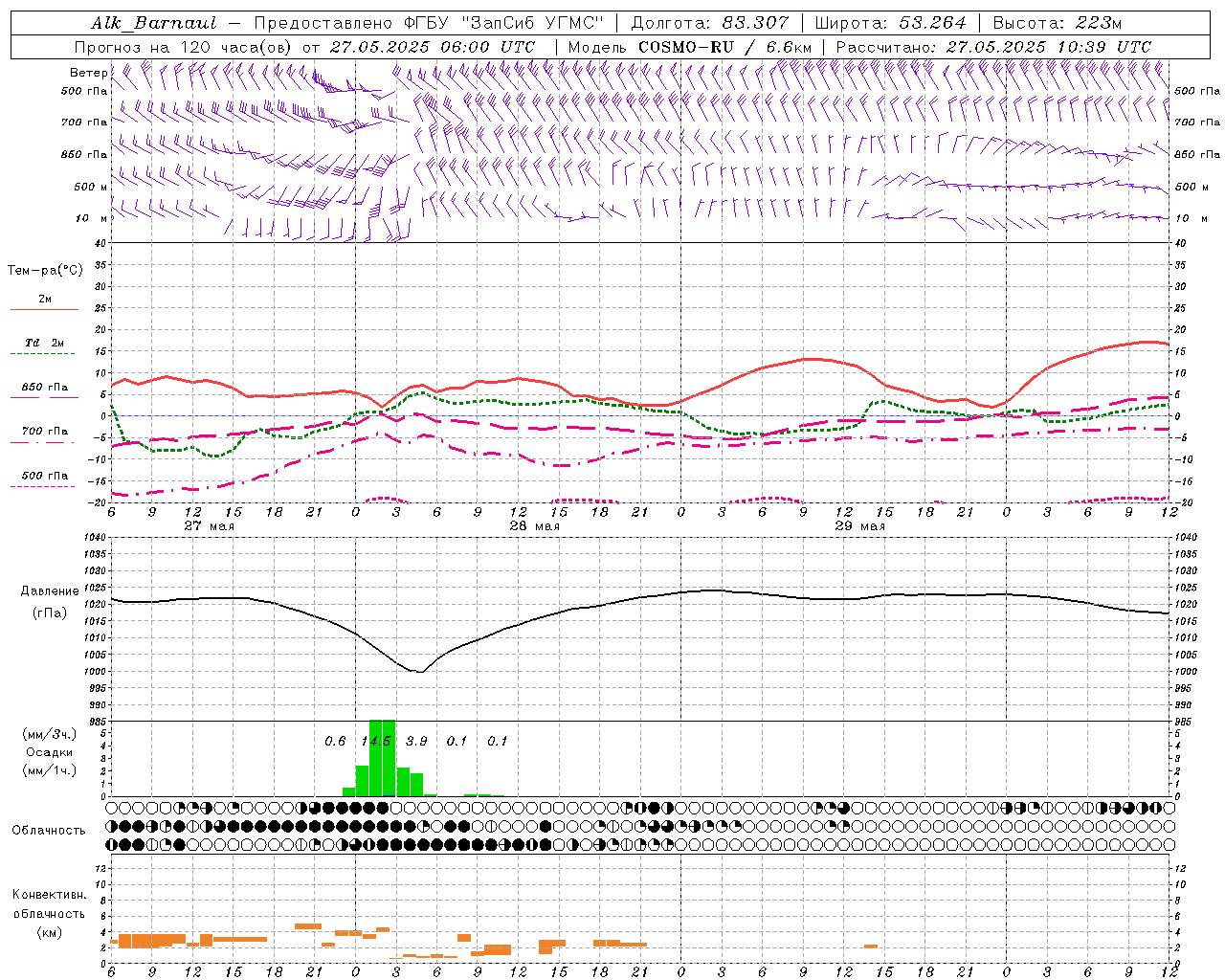1225x980 pixels.
Task: Click the Осадки precipitation panel label
Action: 49,752
